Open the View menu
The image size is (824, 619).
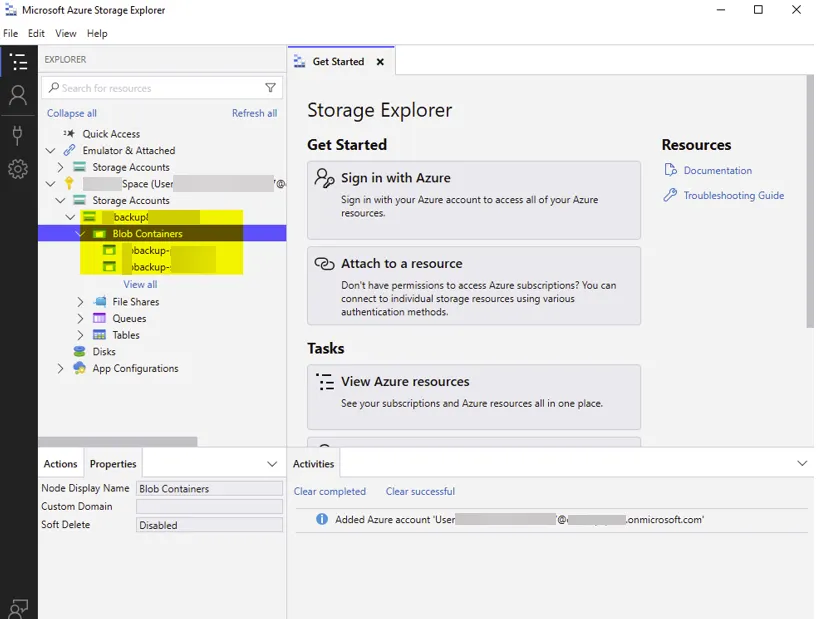coord(65,33)
